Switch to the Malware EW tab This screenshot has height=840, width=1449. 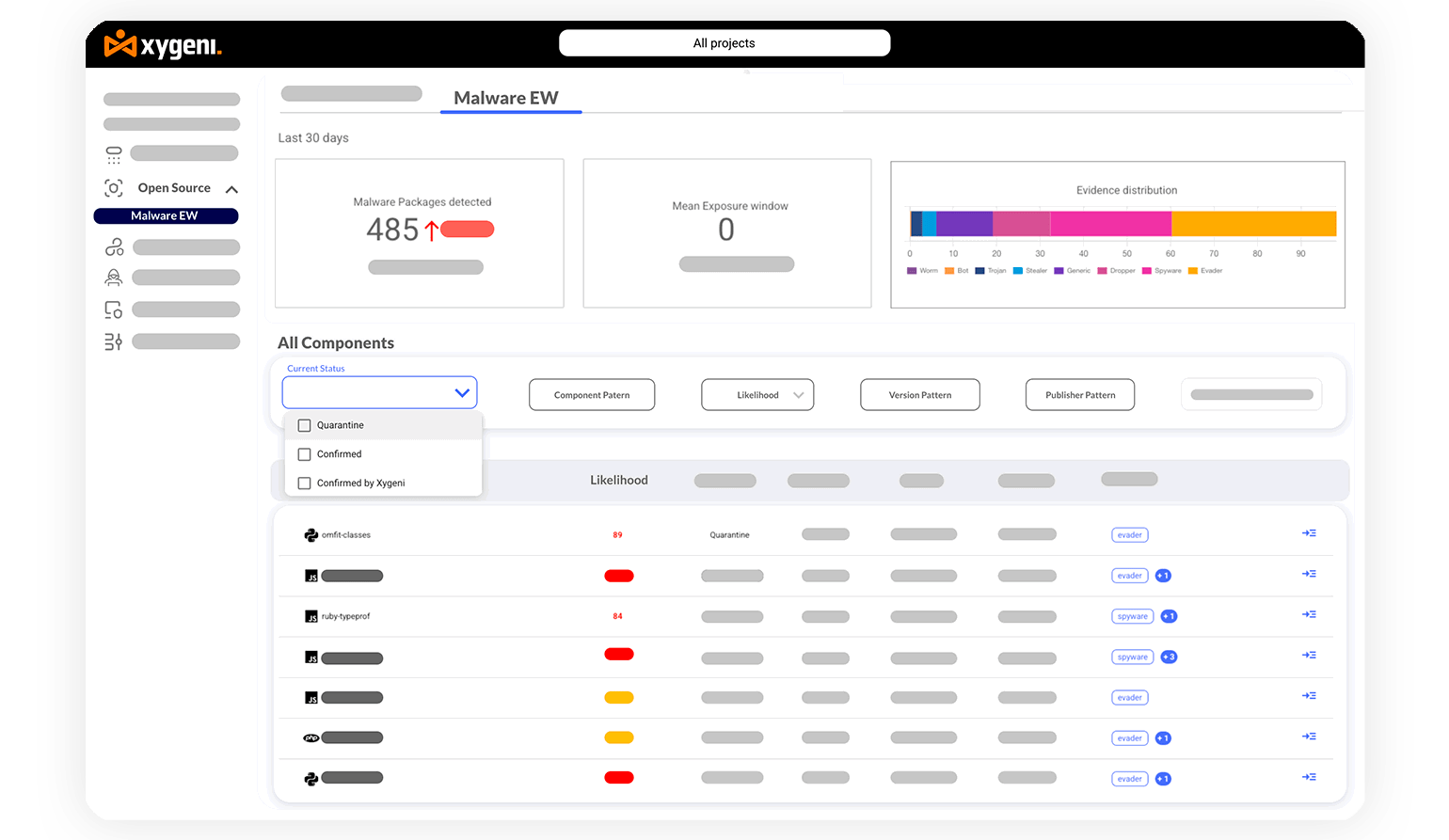click(506, 98)
